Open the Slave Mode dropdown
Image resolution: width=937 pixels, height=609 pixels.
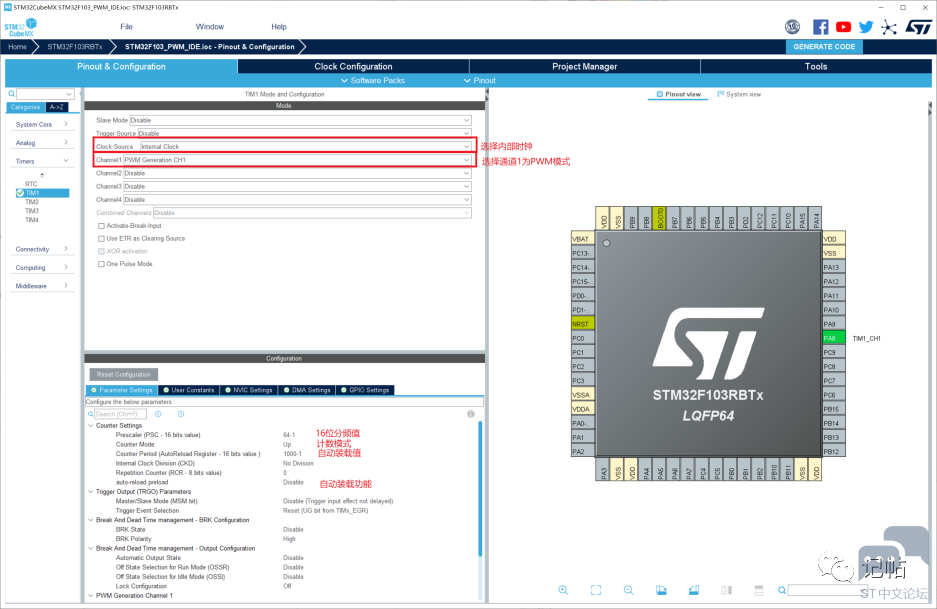pos(301,120)
